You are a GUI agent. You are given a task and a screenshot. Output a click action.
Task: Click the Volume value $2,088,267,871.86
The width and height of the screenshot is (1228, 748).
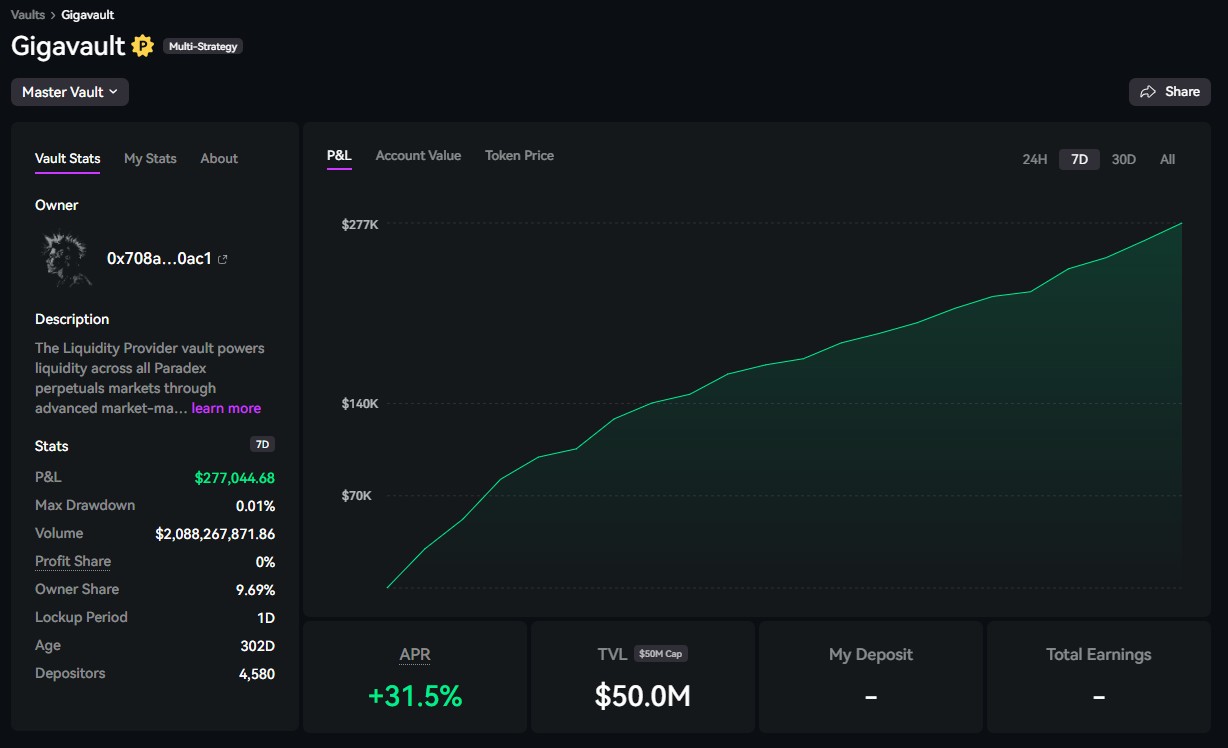pos(215,534)
